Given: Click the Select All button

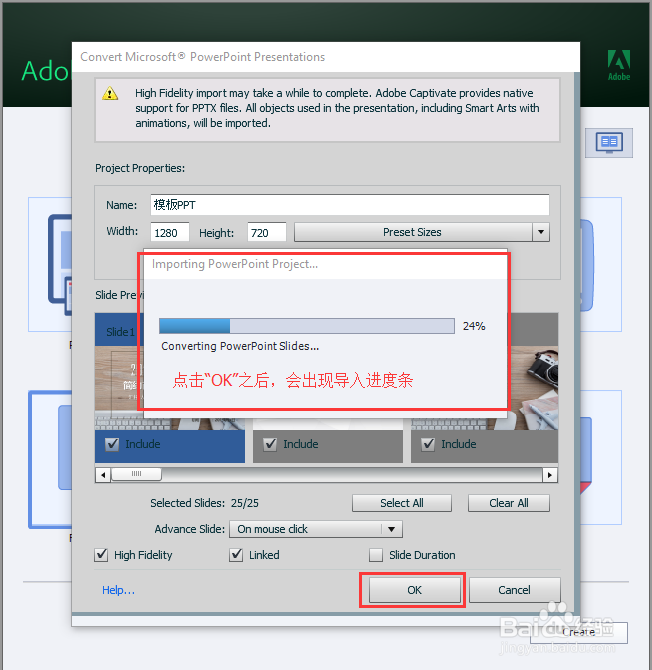Looking at the screenshot, I should click(402, 503).
